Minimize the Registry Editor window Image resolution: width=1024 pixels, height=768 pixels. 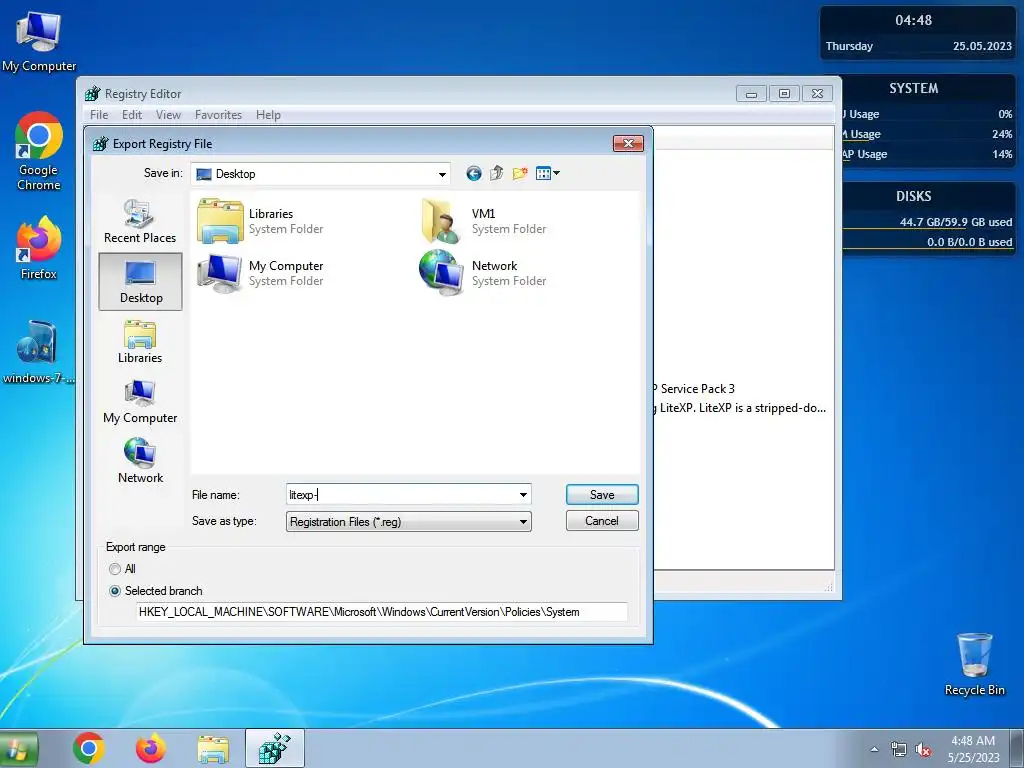(752, 94)
